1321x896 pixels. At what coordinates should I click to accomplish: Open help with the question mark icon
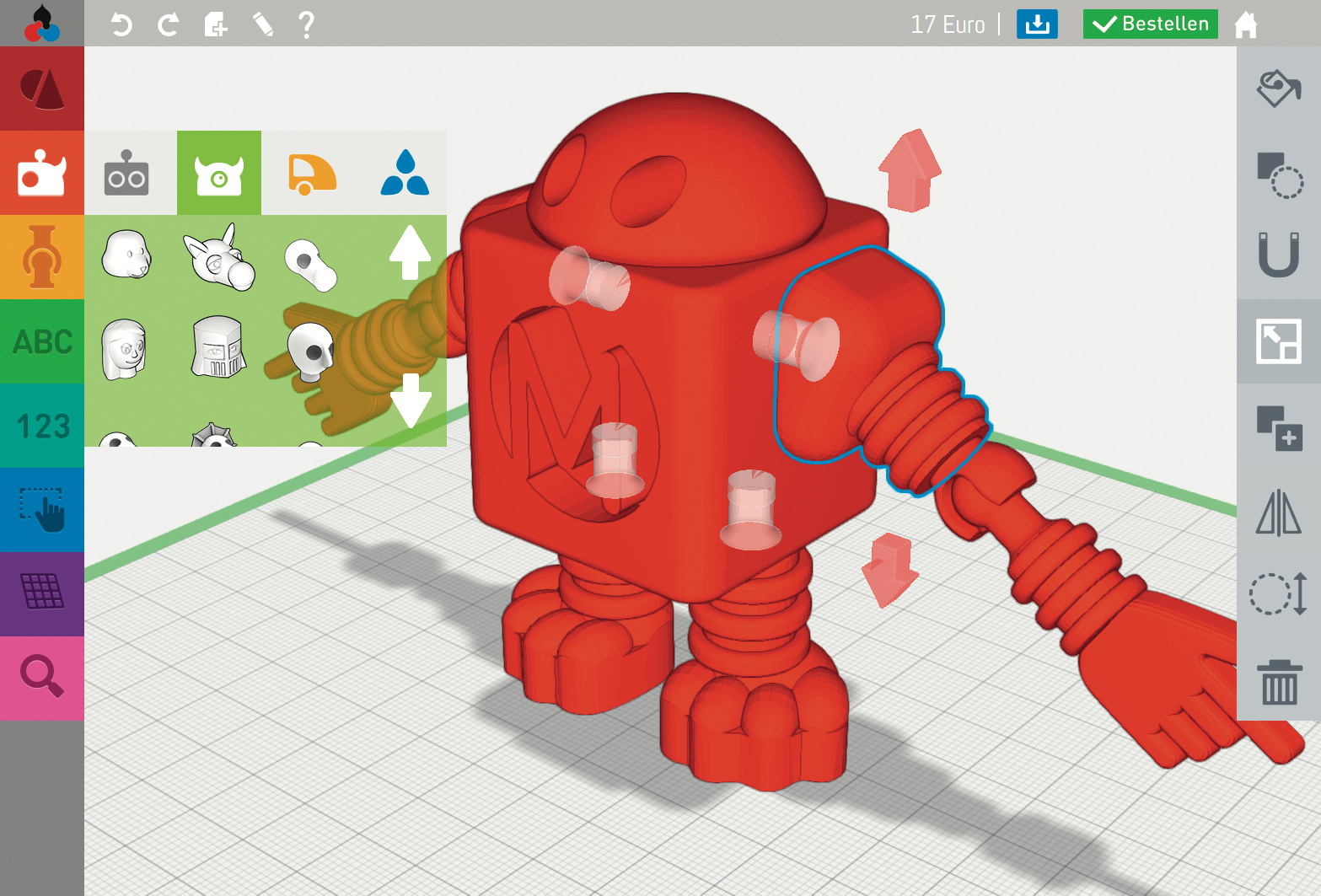pos(307,24)
